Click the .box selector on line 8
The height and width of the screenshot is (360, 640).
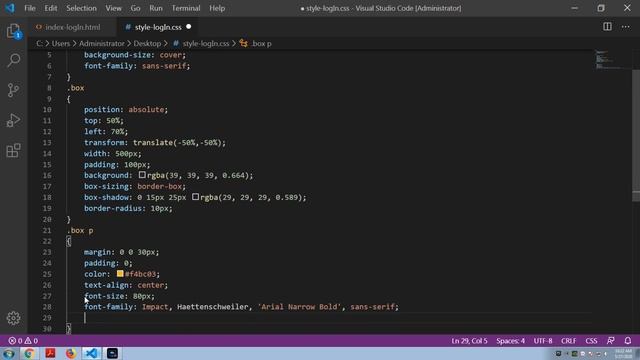click(x=76, y=88)
